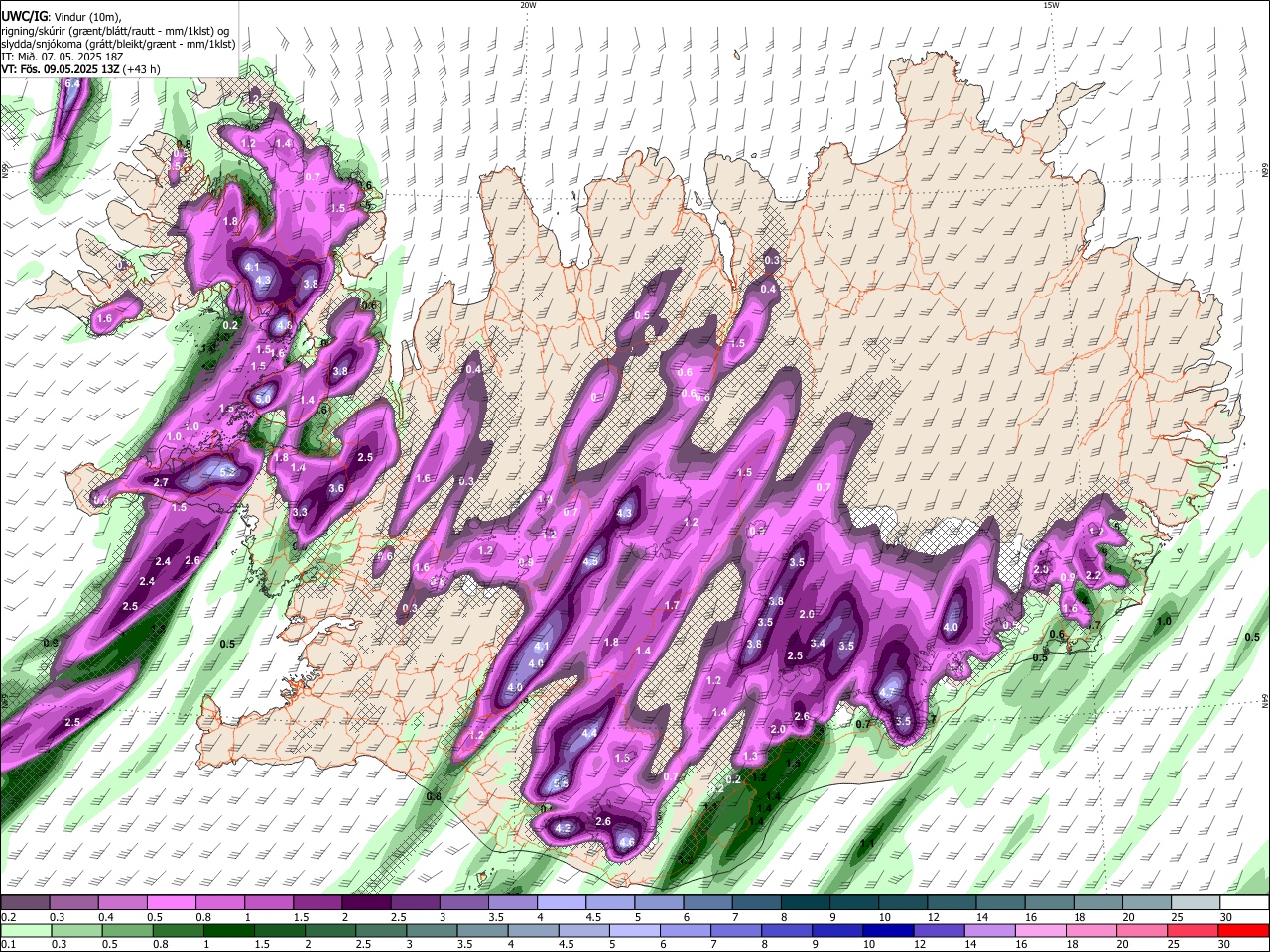Click the '6.4' precipitation value near the header box
The height and width of the screenshot is (952, 1270).
pyautogui.click(x=72, y=83)
